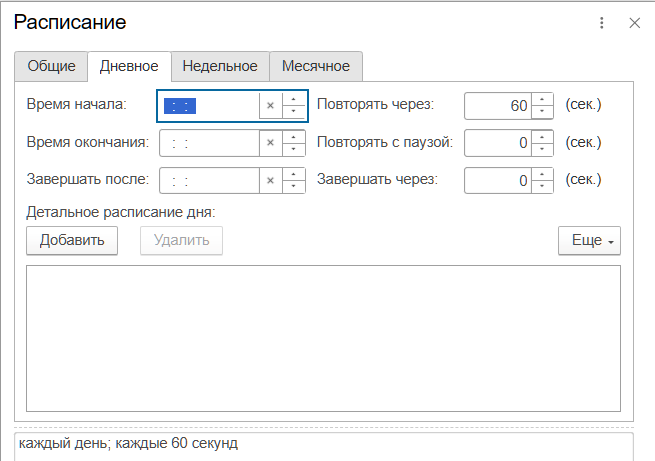
Task: Increase Время начала with up arrow
Action: coord(294,99)
